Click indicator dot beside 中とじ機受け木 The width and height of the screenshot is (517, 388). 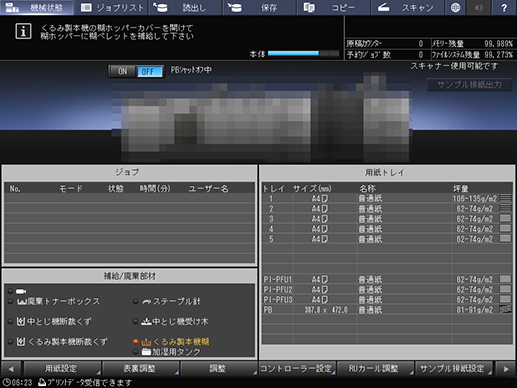135,322
